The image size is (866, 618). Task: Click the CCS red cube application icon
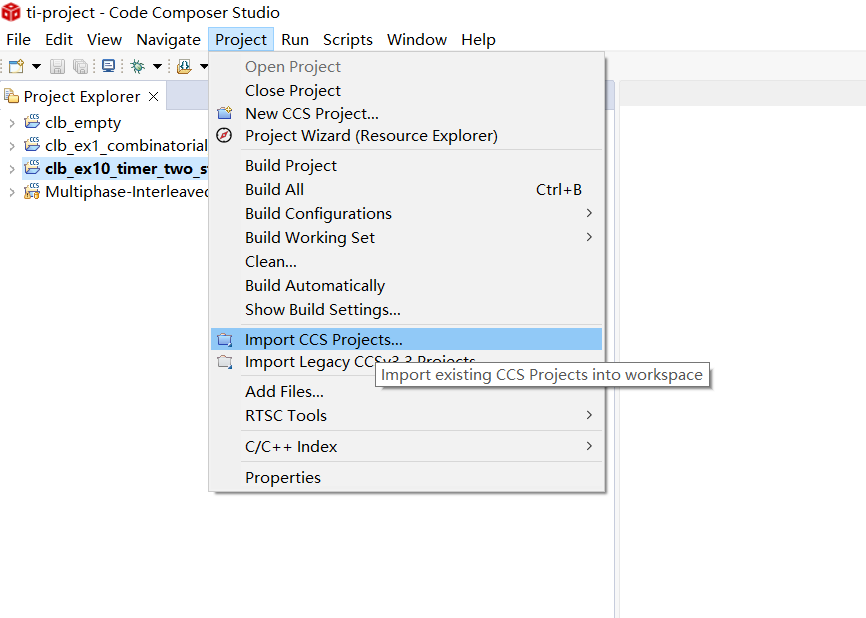pos(9,12)
